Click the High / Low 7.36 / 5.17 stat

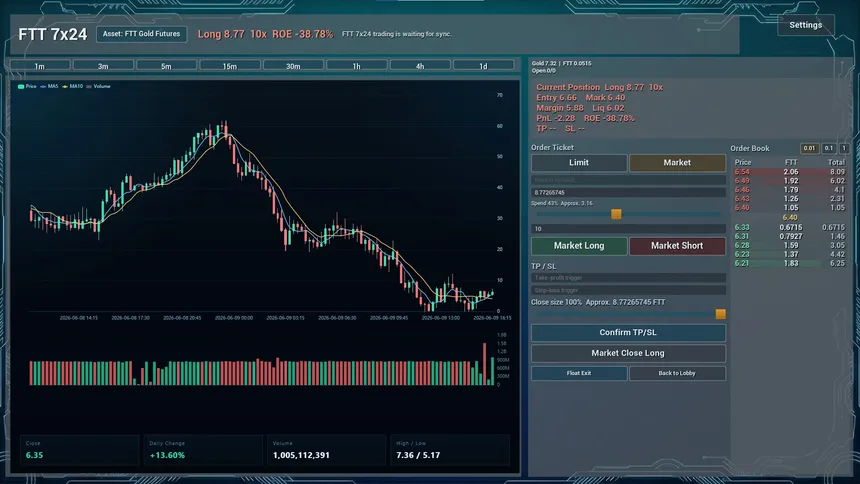tap(450, 450)
